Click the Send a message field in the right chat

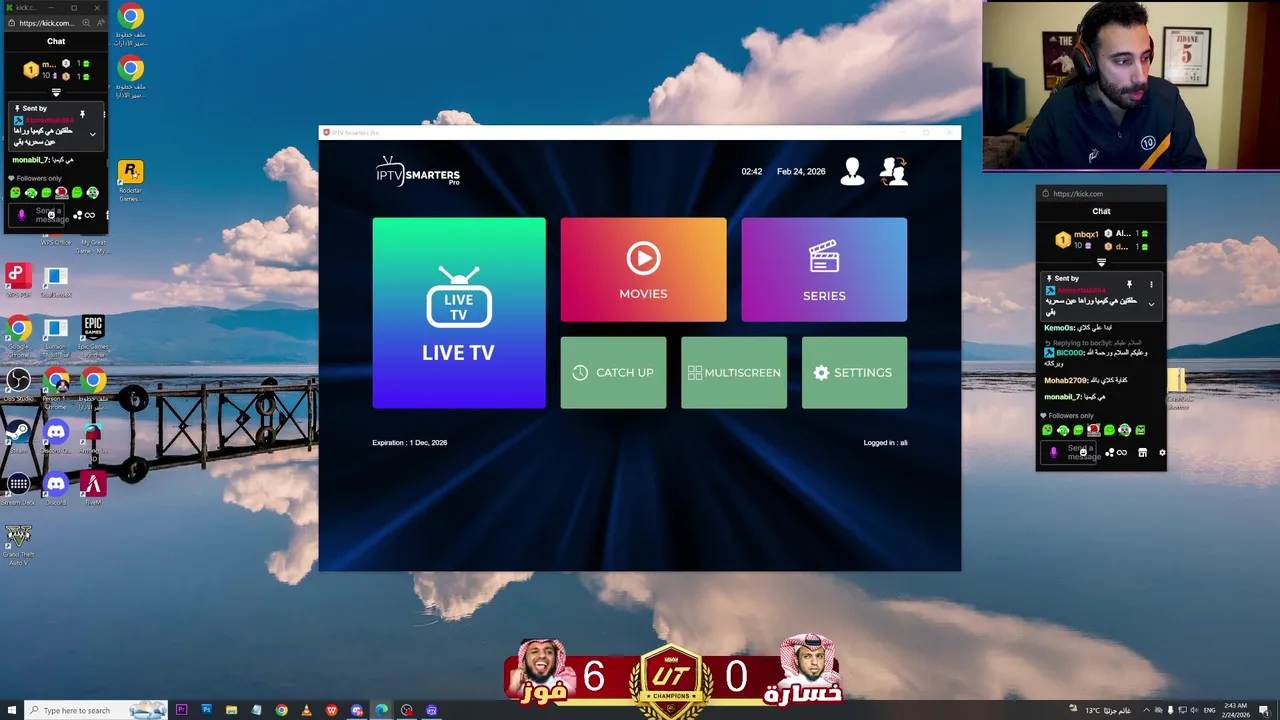1068,453
